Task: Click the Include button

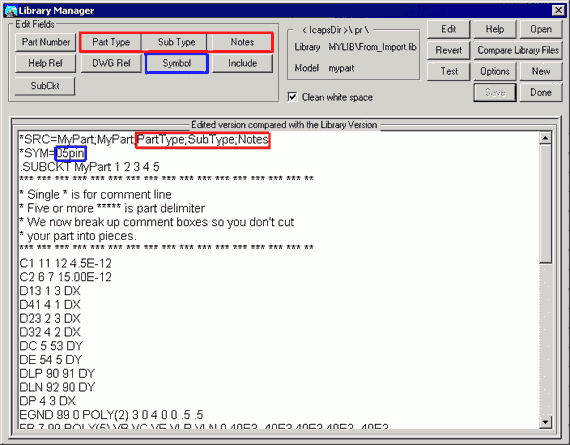Action: [x=242, y=63]
